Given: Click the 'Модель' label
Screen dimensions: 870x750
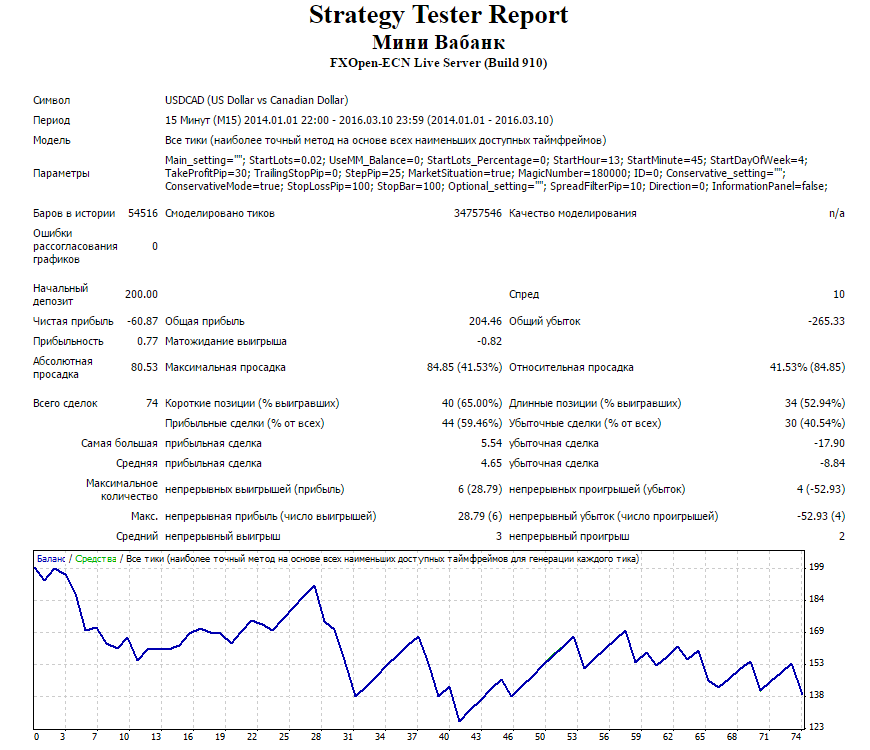Looking at the screenshot, I should (x=52, y=140).
